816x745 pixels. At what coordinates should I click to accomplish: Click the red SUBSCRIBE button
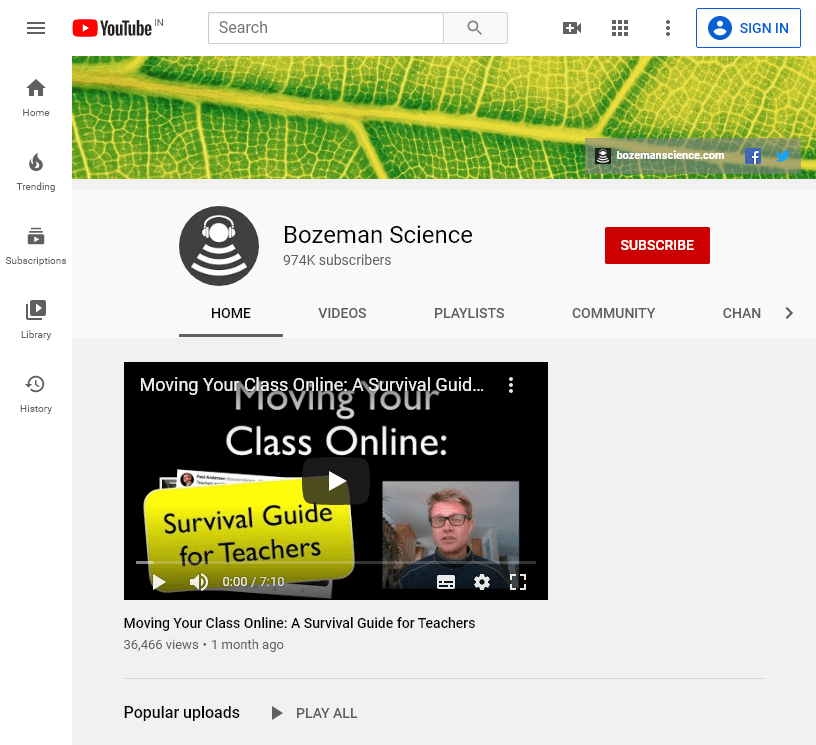pos(657,245)
